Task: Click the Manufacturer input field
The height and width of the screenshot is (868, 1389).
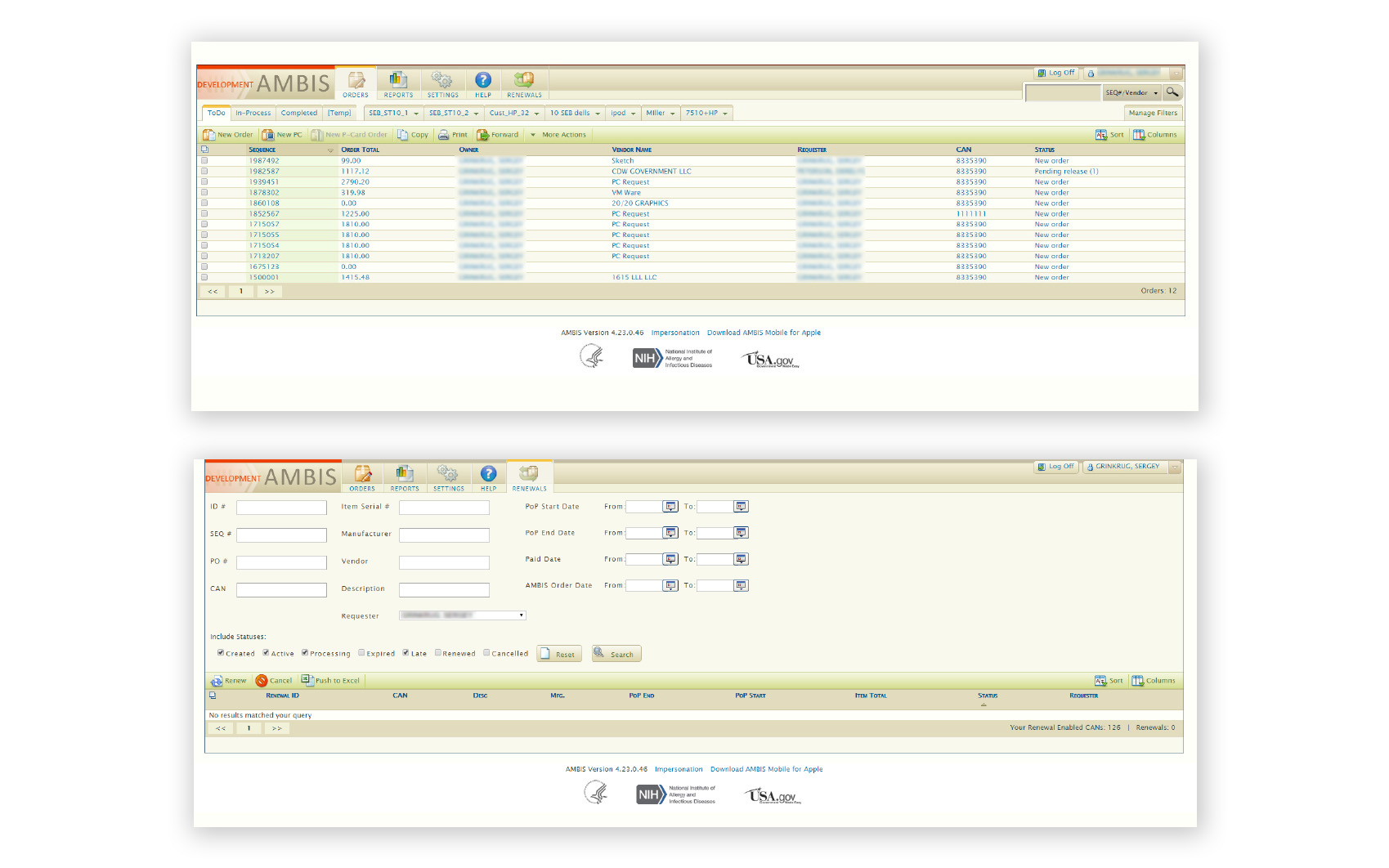Action: [444, 535]
